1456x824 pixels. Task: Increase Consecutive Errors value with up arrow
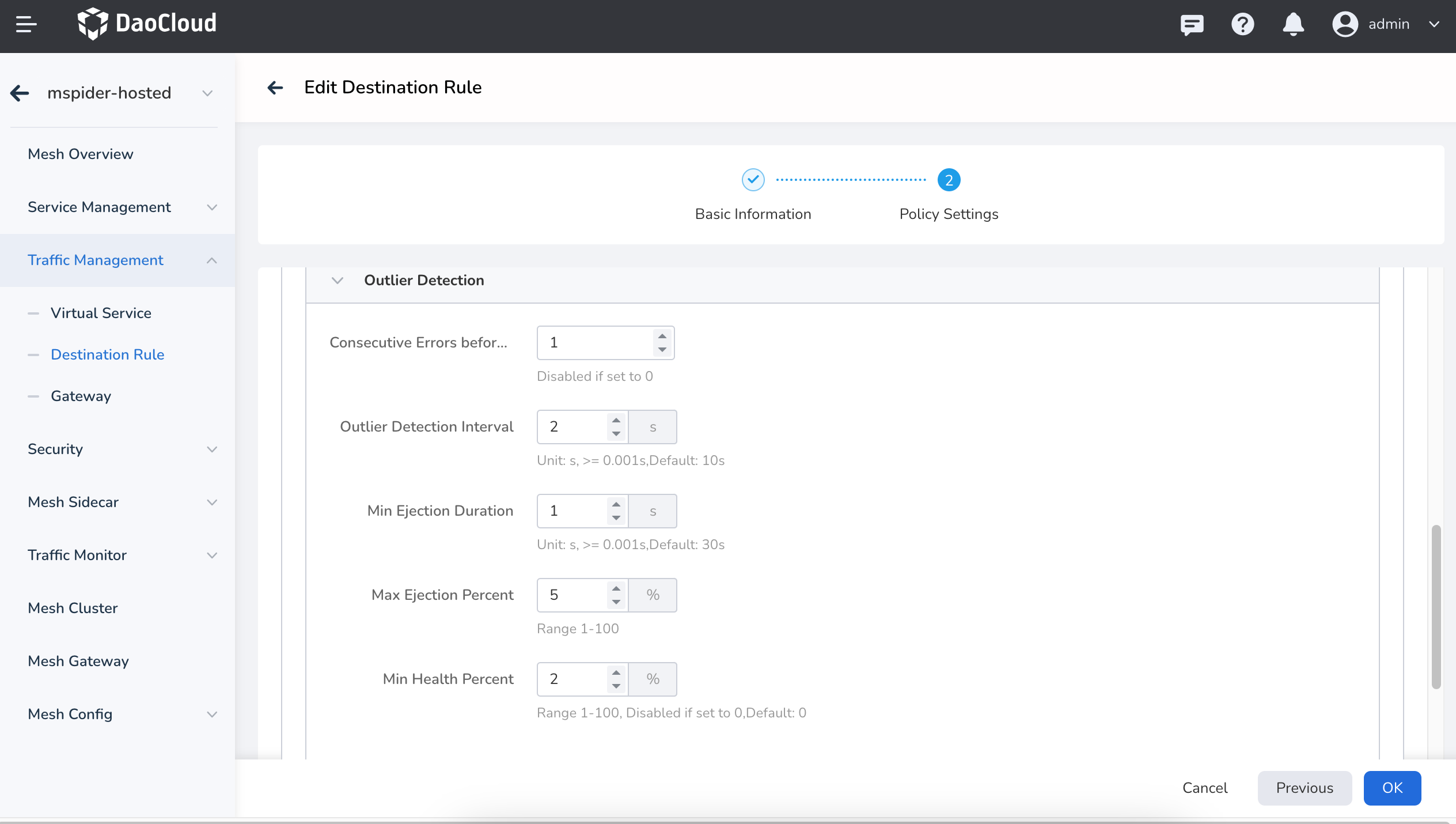pos(662,336)
